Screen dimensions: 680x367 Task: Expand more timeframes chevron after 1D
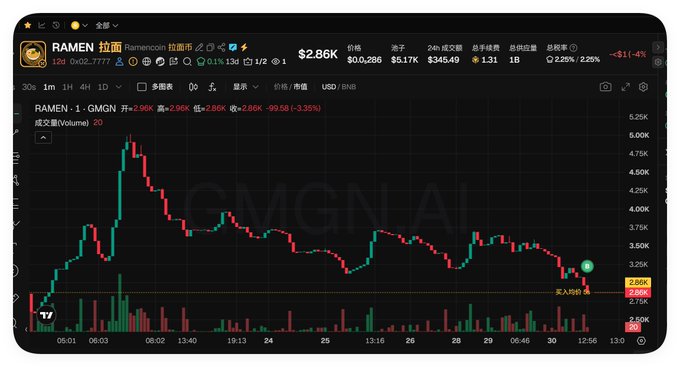pos(118,87)
